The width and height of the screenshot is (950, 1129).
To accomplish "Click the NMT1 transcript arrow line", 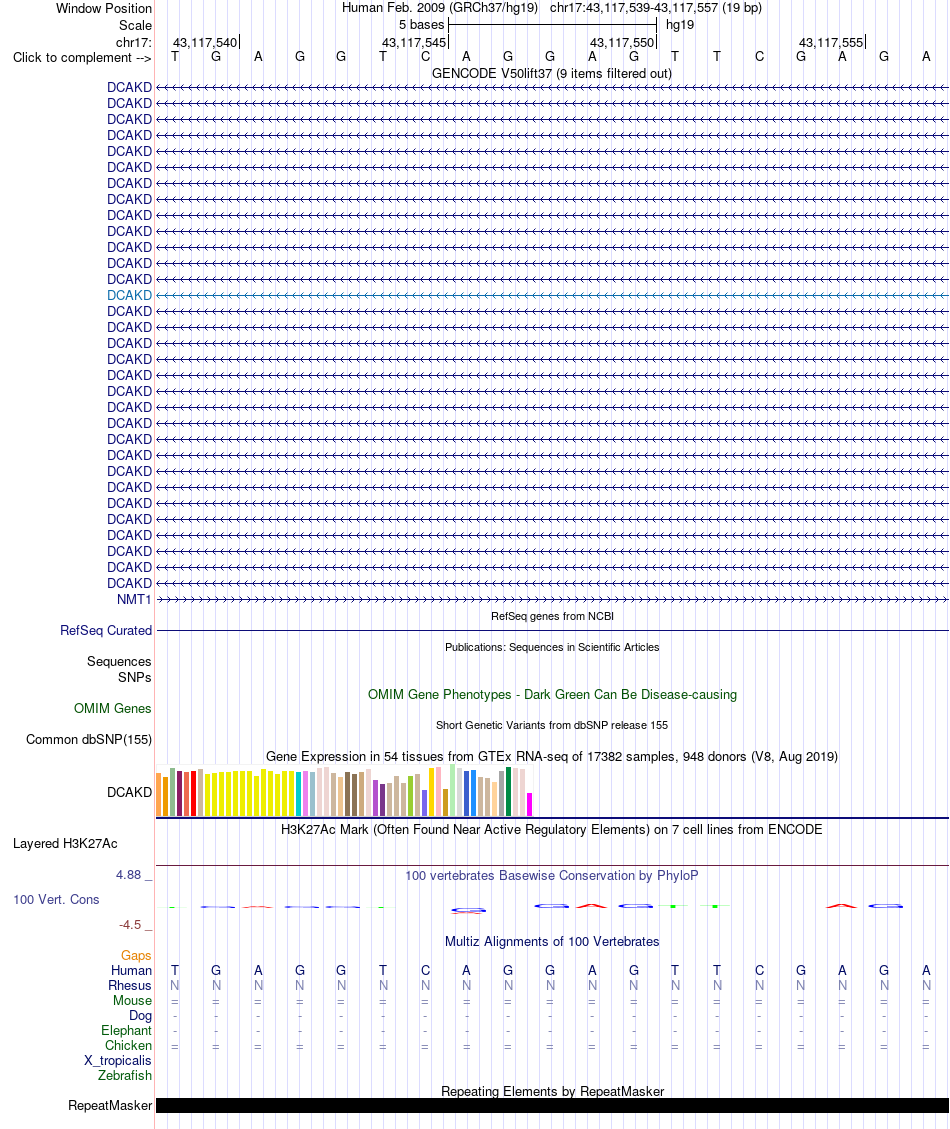I will pos(552,599).
